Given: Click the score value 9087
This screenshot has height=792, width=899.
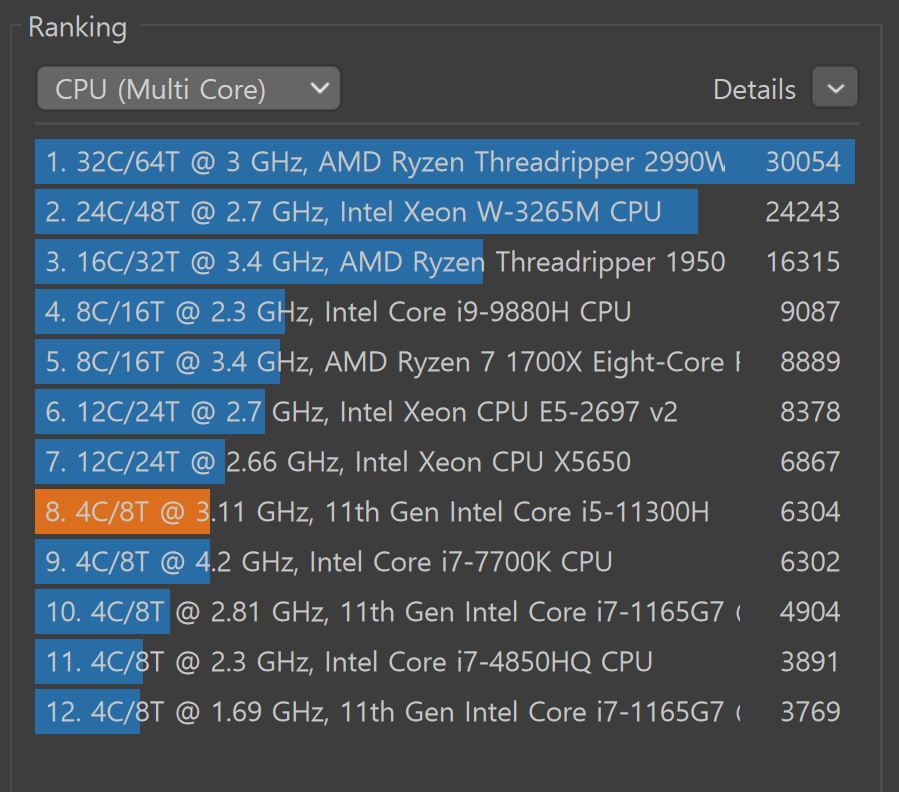Looking at the screenshot, I should (810, 312).
